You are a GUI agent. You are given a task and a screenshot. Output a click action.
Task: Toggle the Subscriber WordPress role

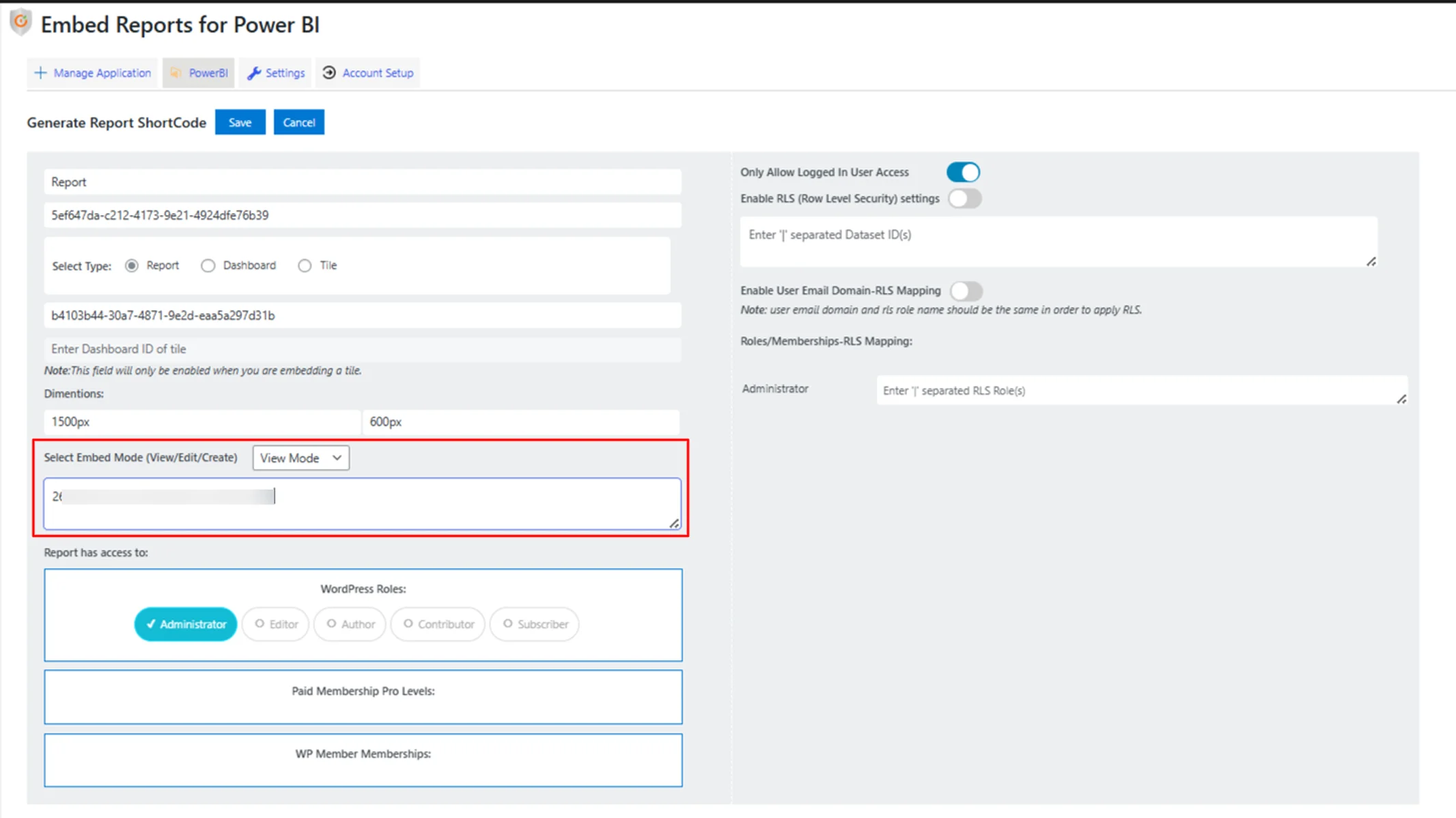point(535,624)
